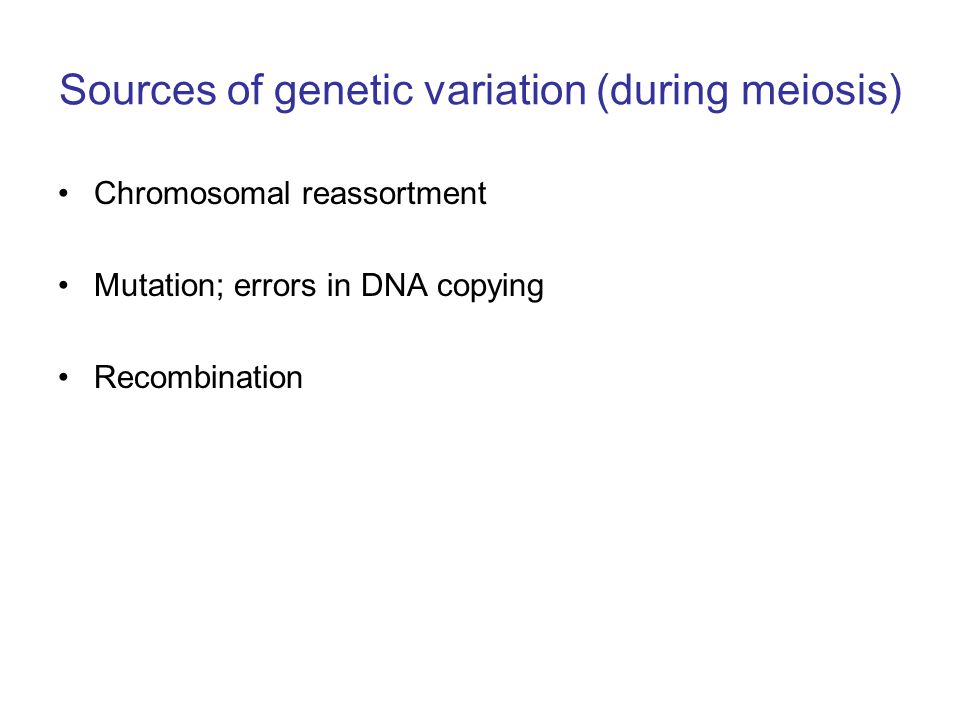Click the bullet marker before Recombination
960x720 pixels.
64,377
